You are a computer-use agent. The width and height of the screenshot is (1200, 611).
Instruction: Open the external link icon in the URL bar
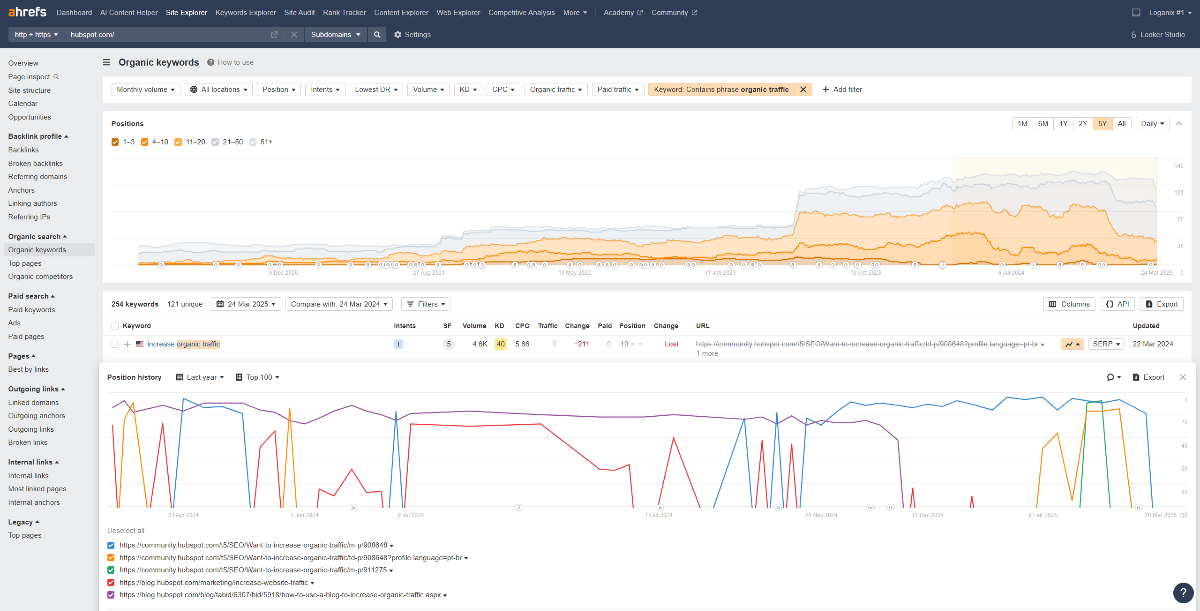(x=275, y=34)
